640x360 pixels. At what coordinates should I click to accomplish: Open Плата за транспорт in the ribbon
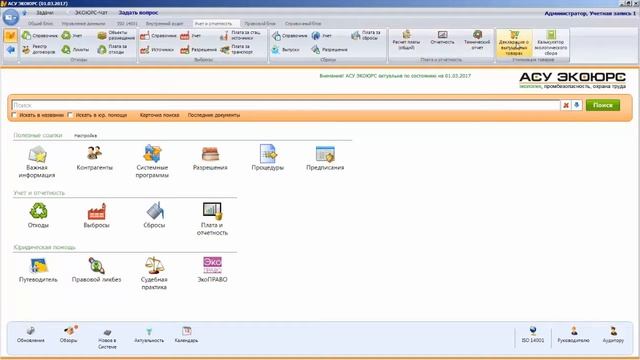237,50
